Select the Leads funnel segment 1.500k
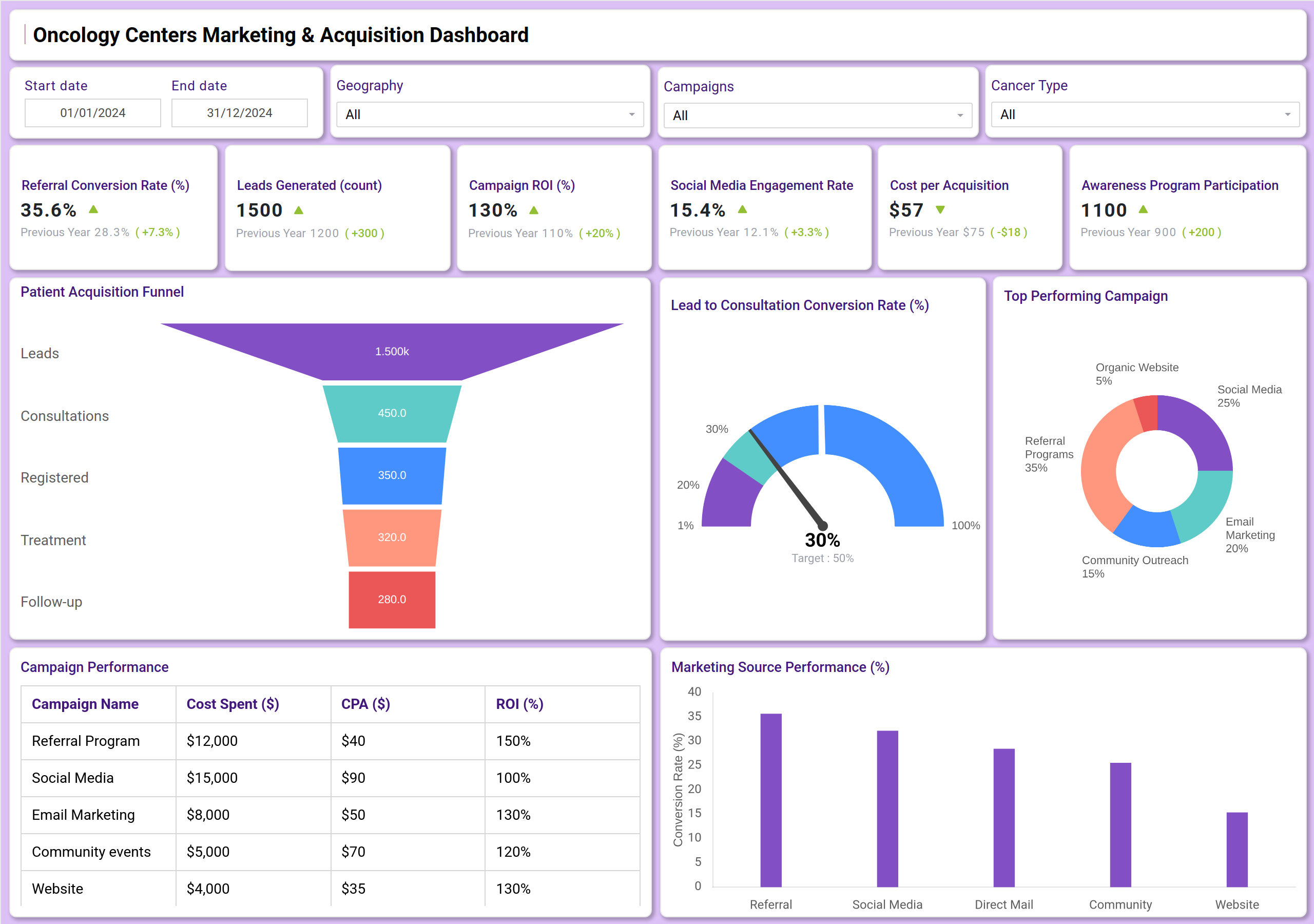This screenshot has height=924, width=1314. click(392, 351)
